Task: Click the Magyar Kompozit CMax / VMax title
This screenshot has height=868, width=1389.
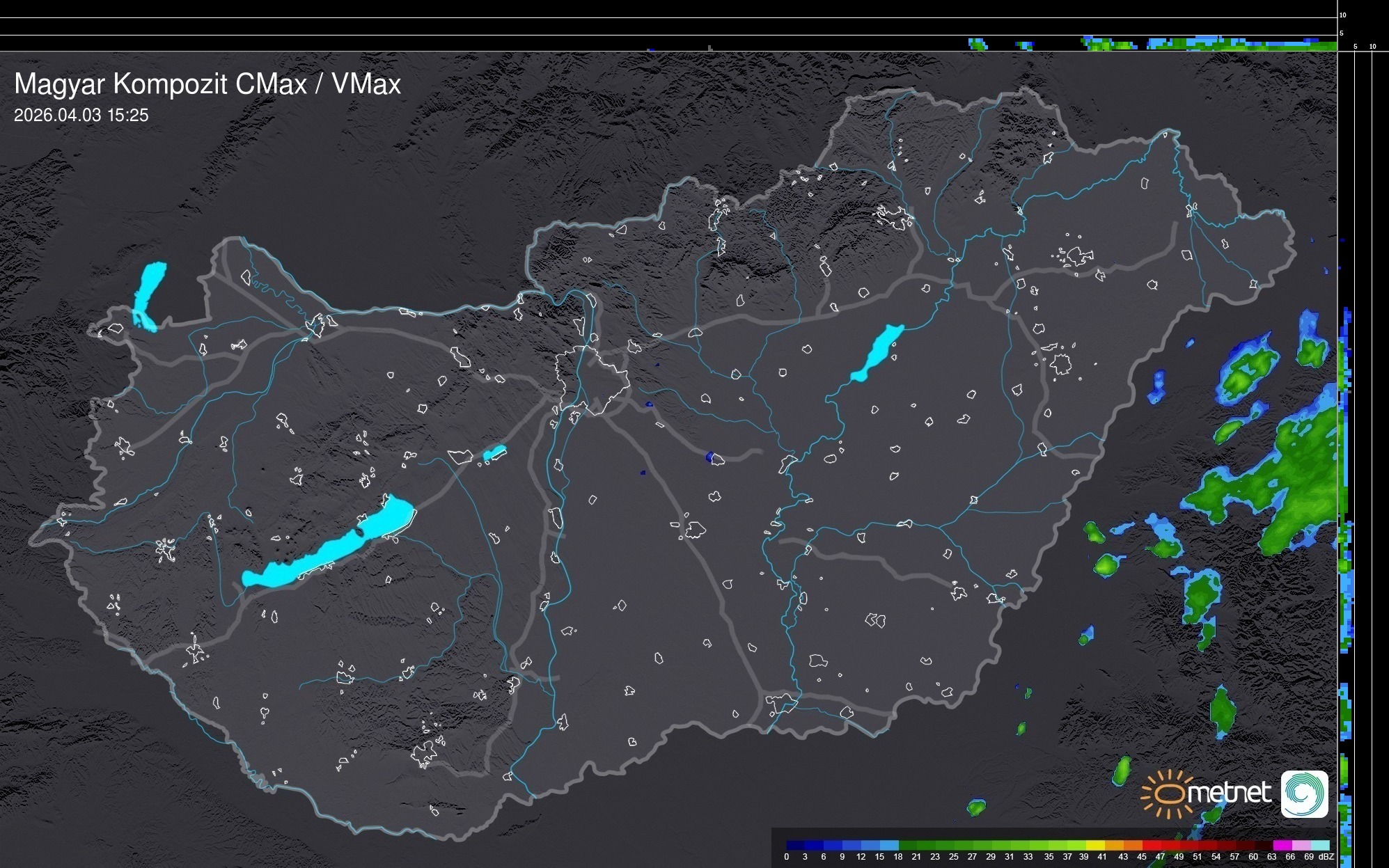Action: click(207, 84)
